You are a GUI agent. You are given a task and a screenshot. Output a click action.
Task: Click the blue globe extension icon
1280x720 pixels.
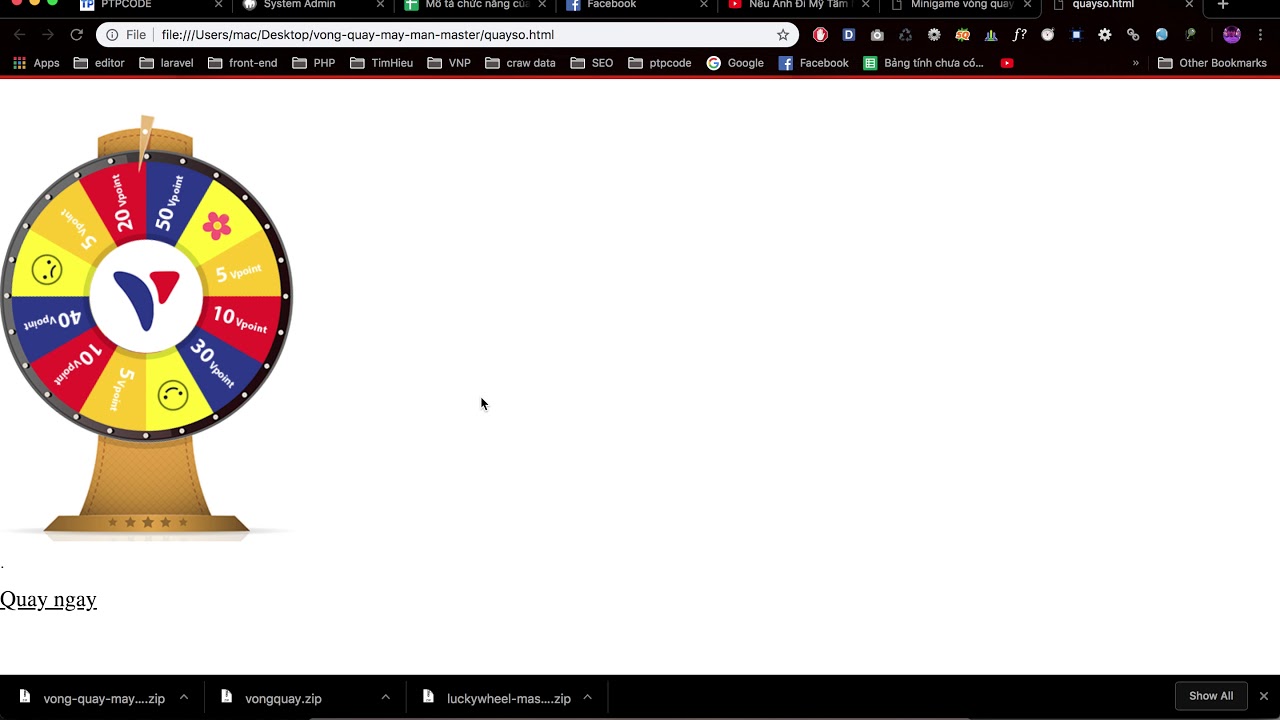(x=1161, y=35)
